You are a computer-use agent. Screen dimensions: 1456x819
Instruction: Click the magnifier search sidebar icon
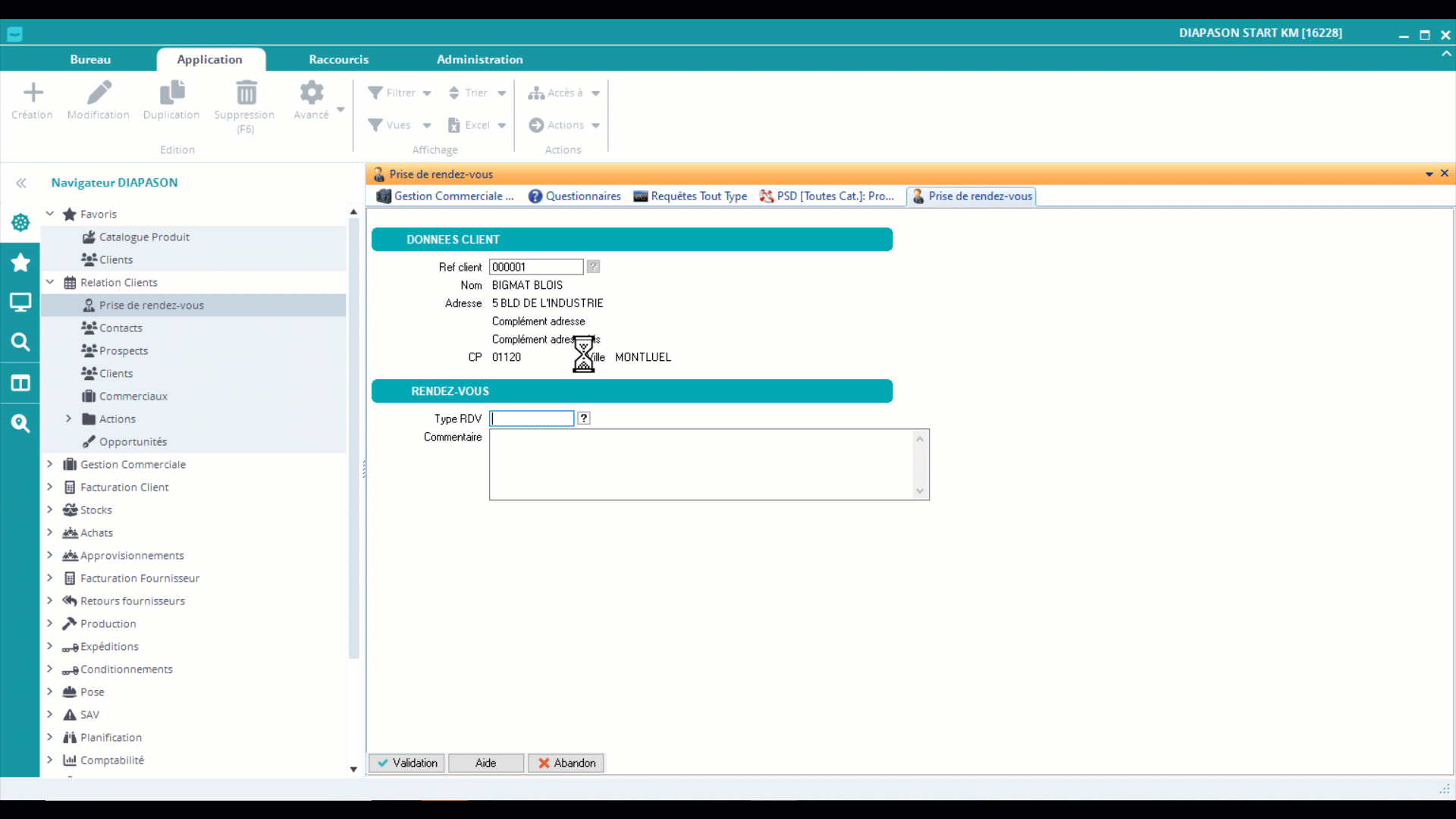point(20,343)
